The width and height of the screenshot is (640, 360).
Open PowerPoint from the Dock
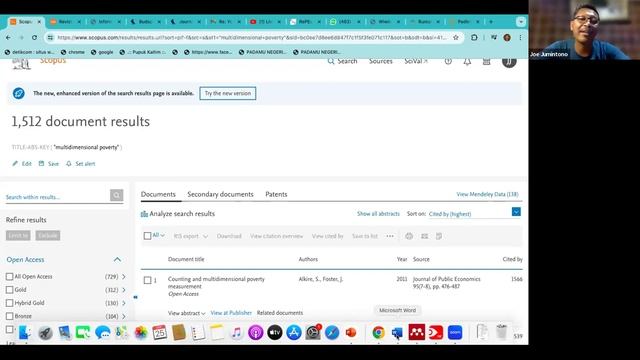pyautogui.click(x=351, y=333)
